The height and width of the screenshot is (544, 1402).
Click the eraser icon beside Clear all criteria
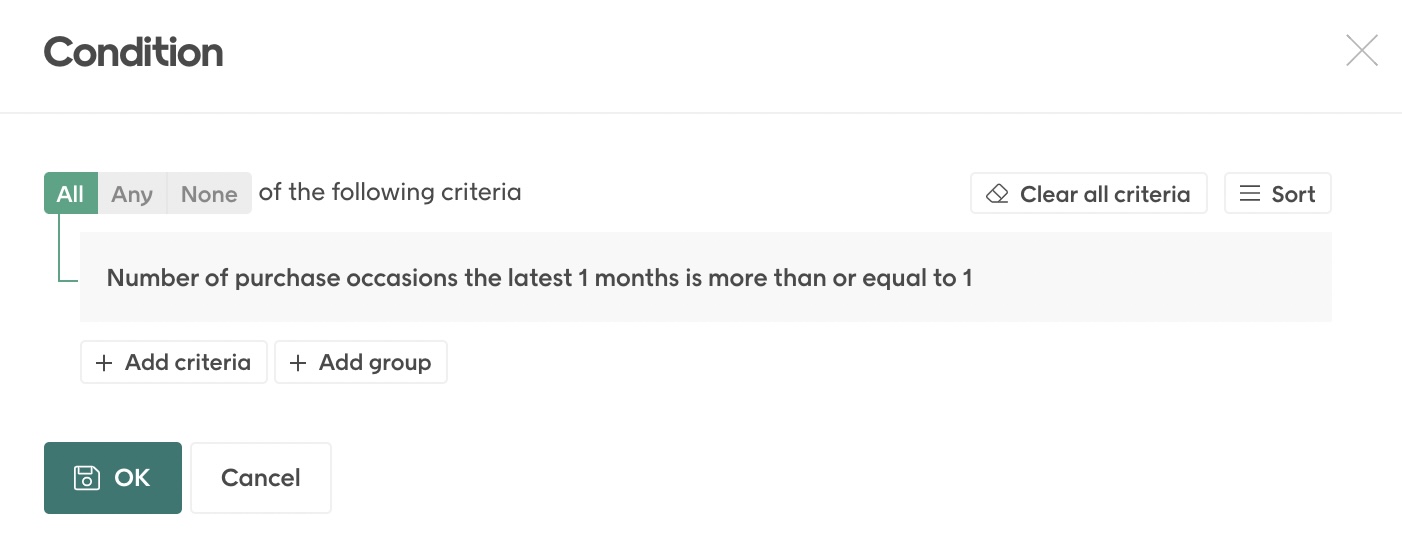[997, 194]
